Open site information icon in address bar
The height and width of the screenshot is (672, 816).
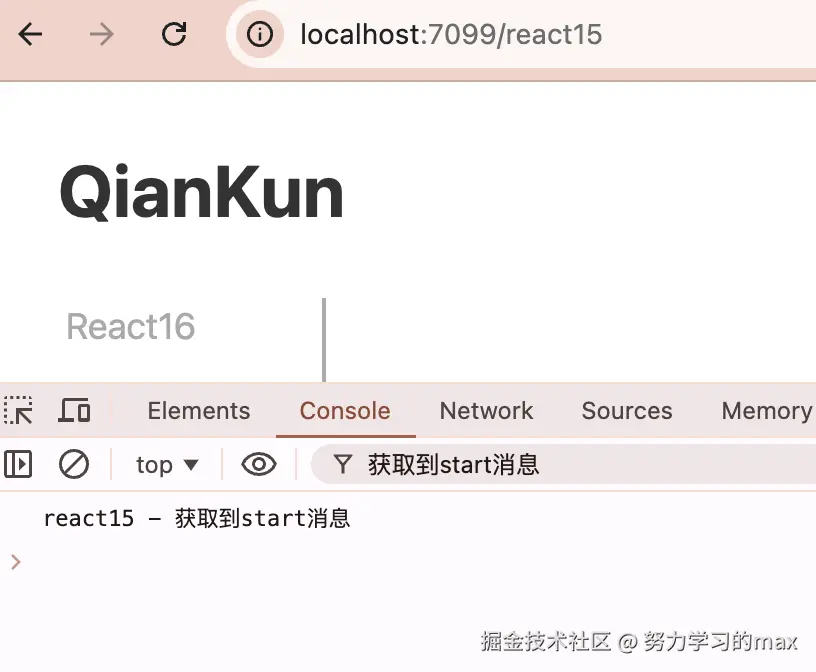(260, 35)
